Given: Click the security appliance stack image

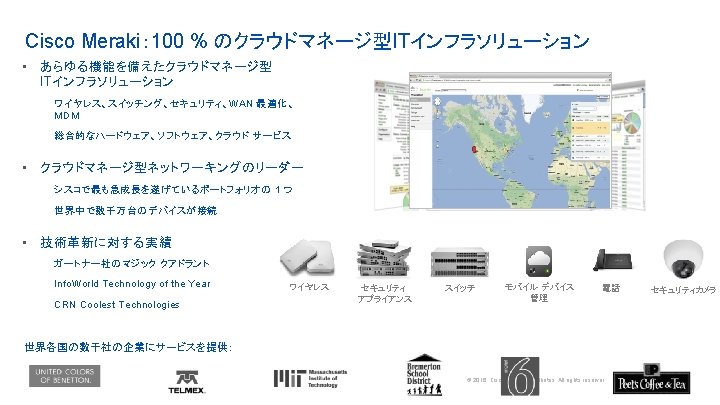Looking at the screenshot, I should [x=384, y=259].
